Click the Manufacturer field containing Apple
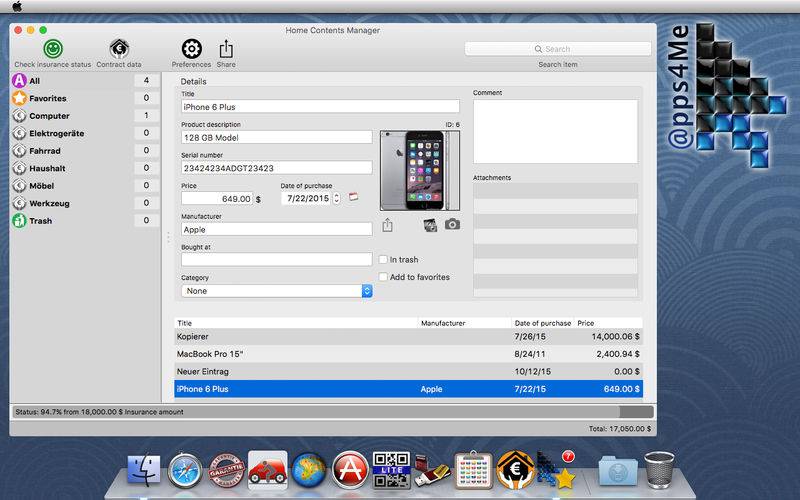800x500 pixels. click(277, 230)
